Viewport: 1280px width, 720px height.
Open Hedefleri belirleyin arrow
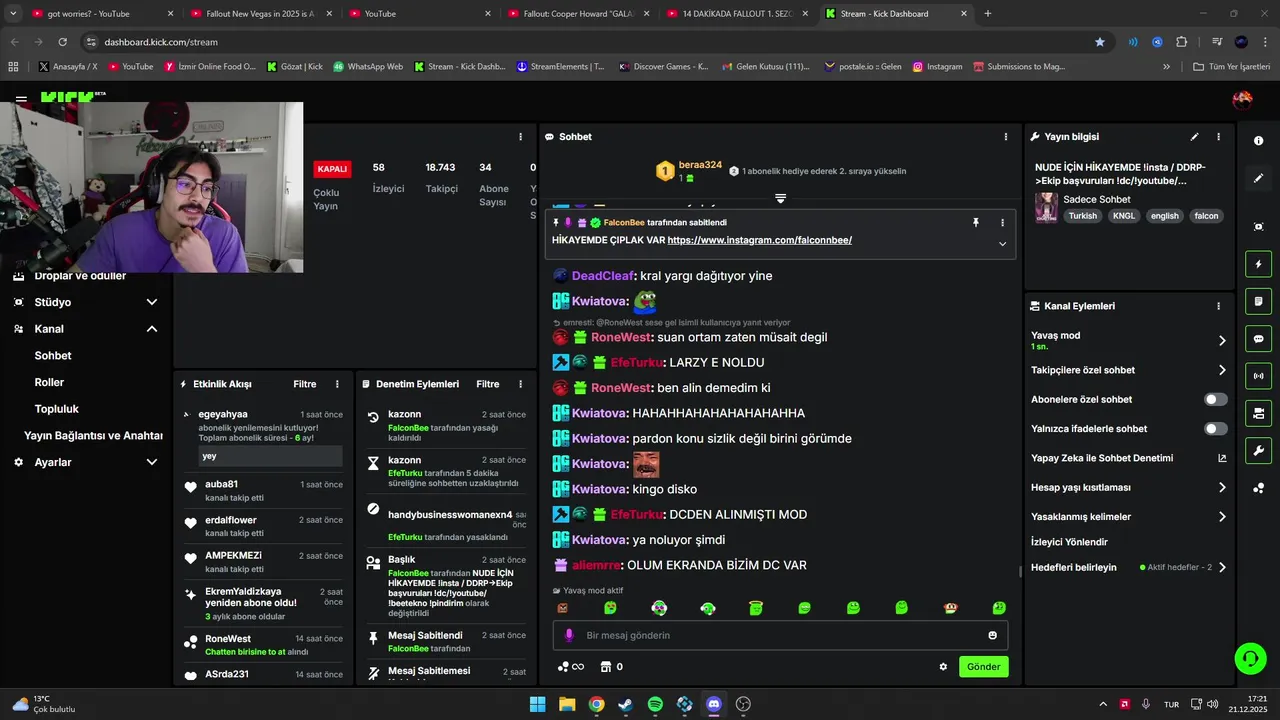pyautogui.click(x=1222, y=567)
